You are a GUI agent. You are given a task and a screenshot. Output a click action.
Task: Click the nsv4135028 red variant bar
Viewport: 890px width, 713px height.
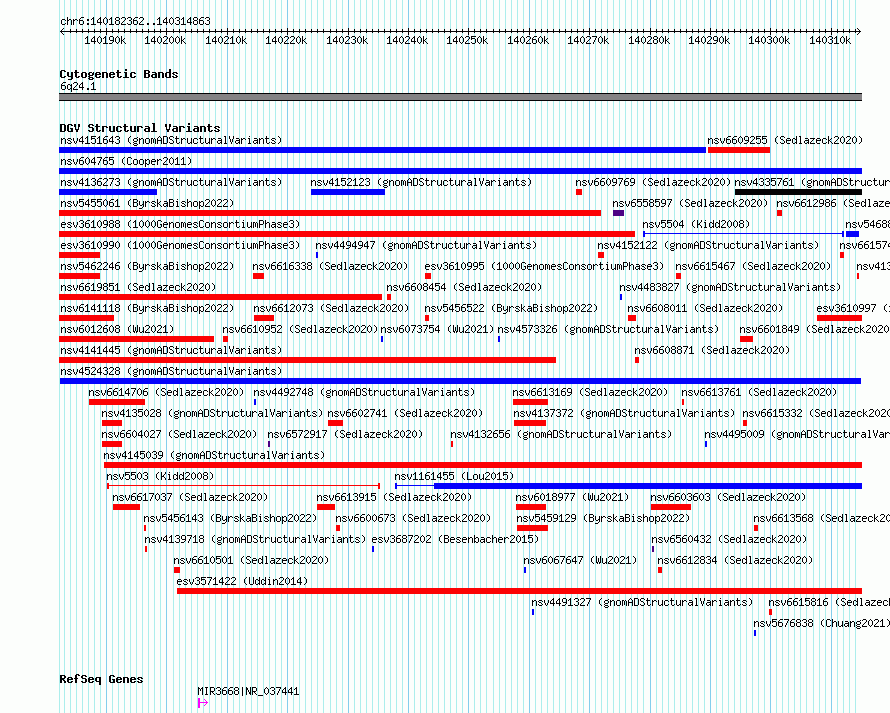112,423
